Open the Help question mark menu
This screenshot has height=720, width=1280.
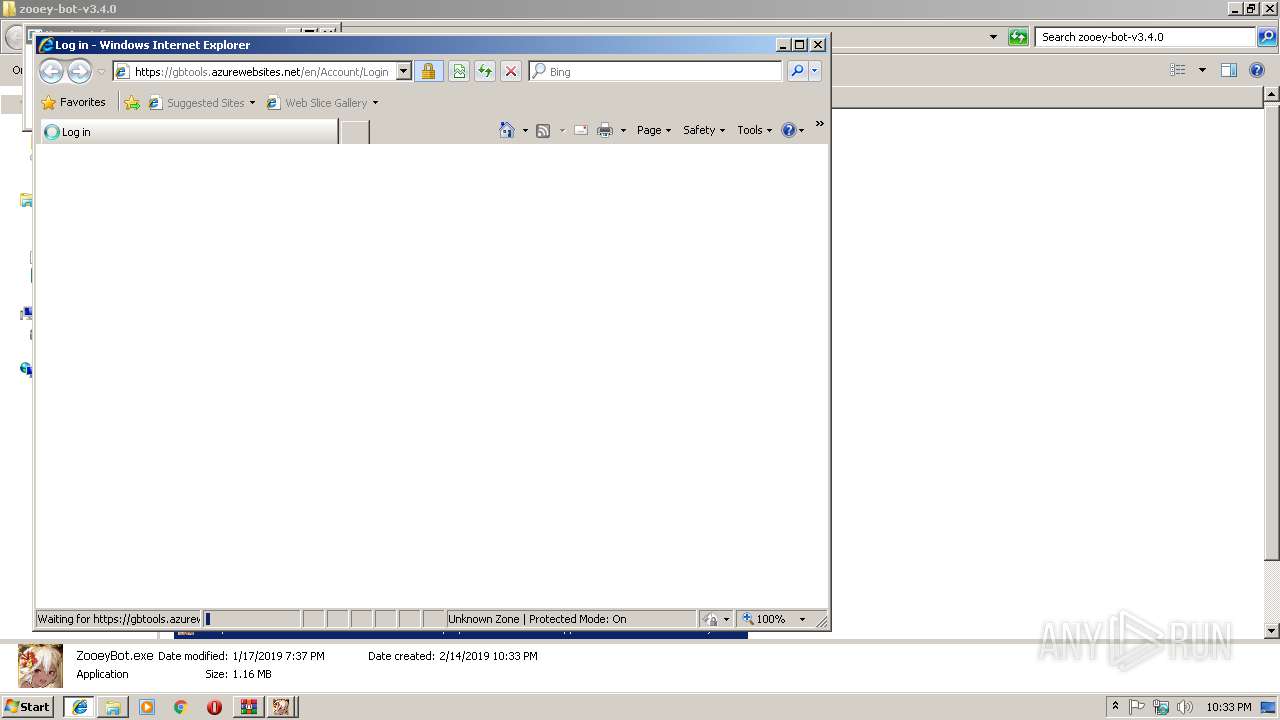[793, 130]
